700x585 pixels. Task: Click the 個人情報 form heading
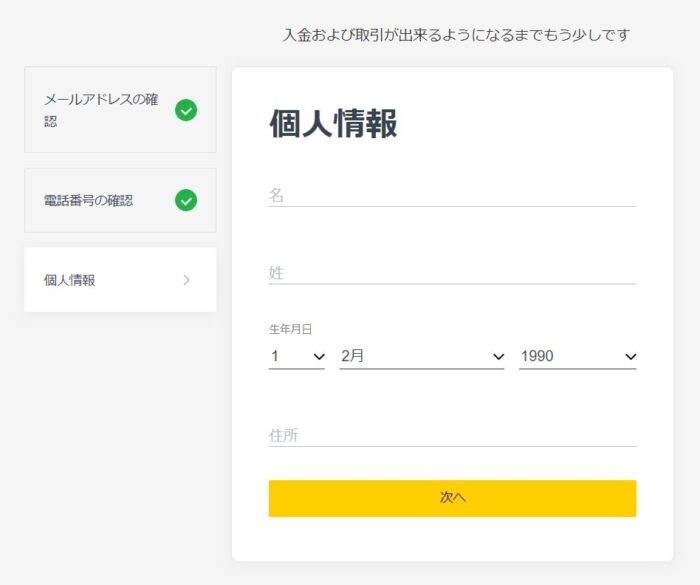click(333, 123)
